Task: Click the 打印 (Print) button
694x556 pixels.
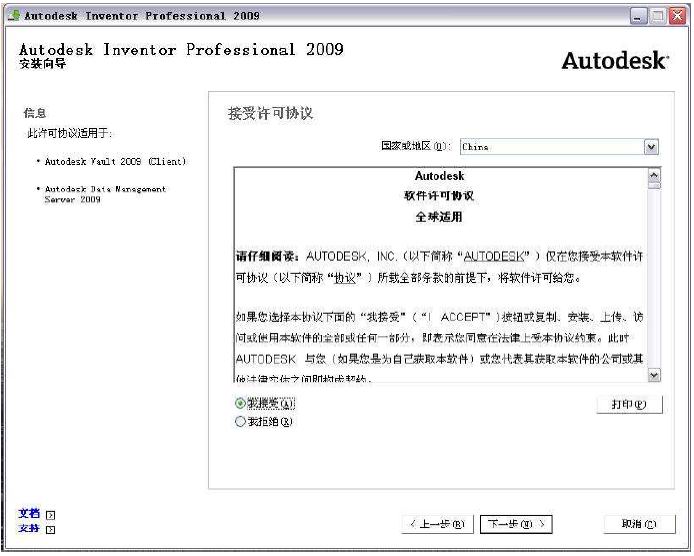Action: coord(629,405)
